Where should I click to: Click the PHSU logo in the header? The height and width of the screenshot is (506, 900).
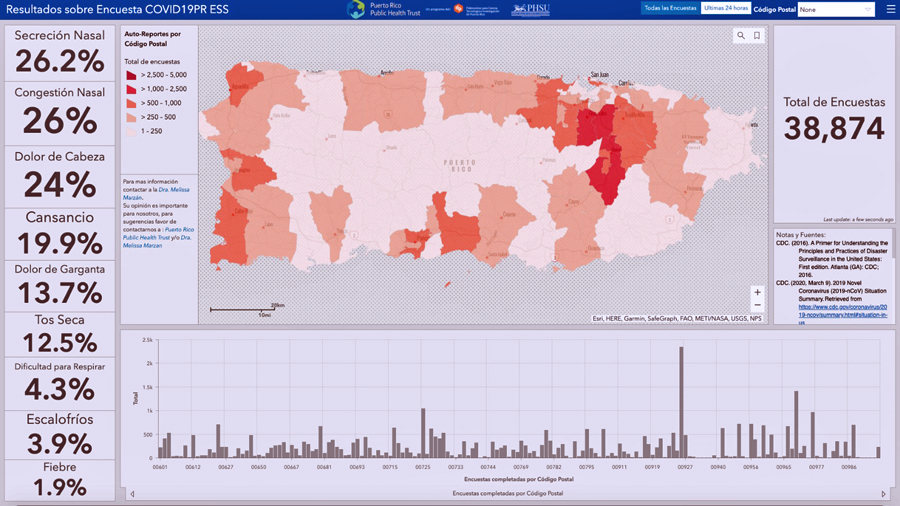(x=530, y=9)
